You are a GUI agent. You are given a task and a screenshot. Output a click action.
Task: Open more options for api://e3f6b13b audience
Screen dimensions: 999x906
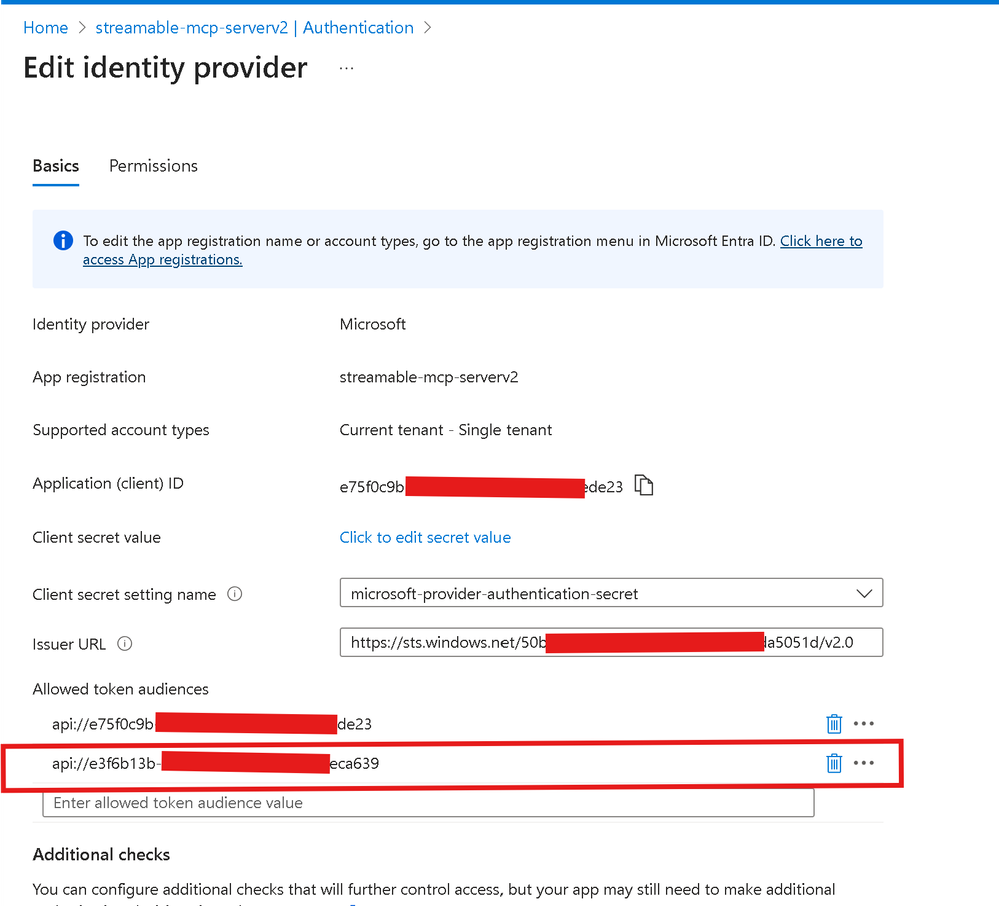pos(864,763)
